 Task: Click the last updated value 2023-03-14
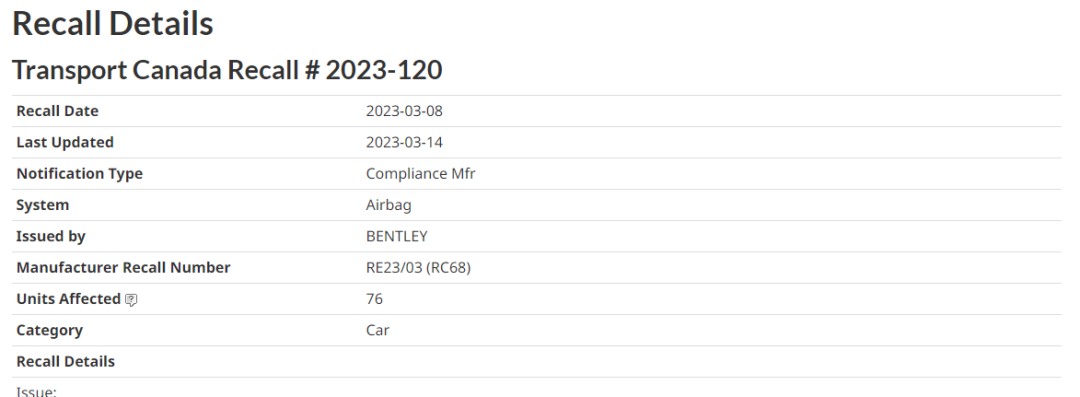click(404, 143)
